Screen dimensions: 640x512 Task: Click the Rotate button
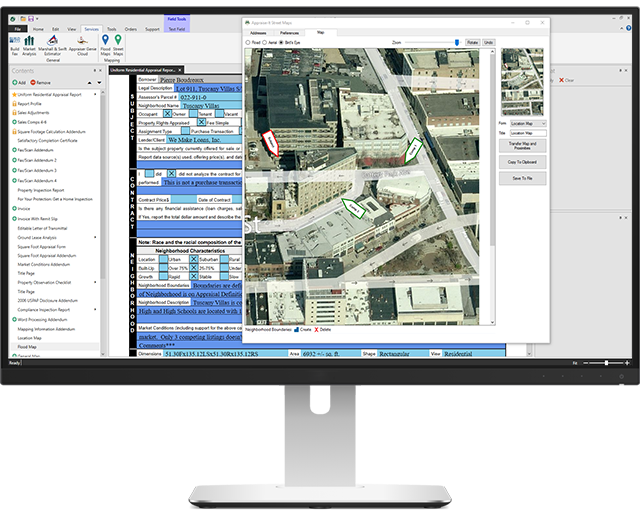click(473, 42)
